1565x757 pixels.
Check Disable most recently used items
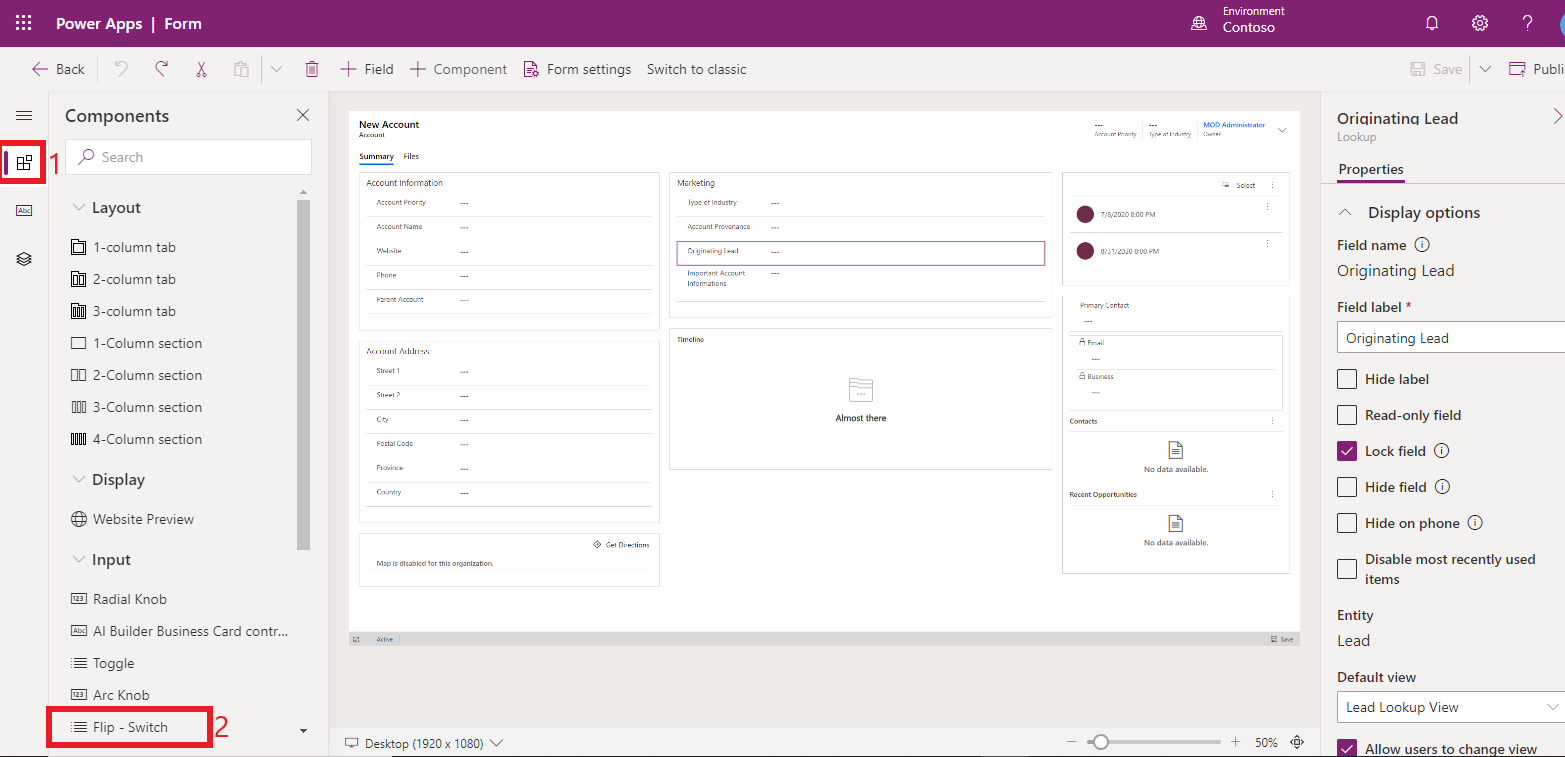tap(1347, 569)
